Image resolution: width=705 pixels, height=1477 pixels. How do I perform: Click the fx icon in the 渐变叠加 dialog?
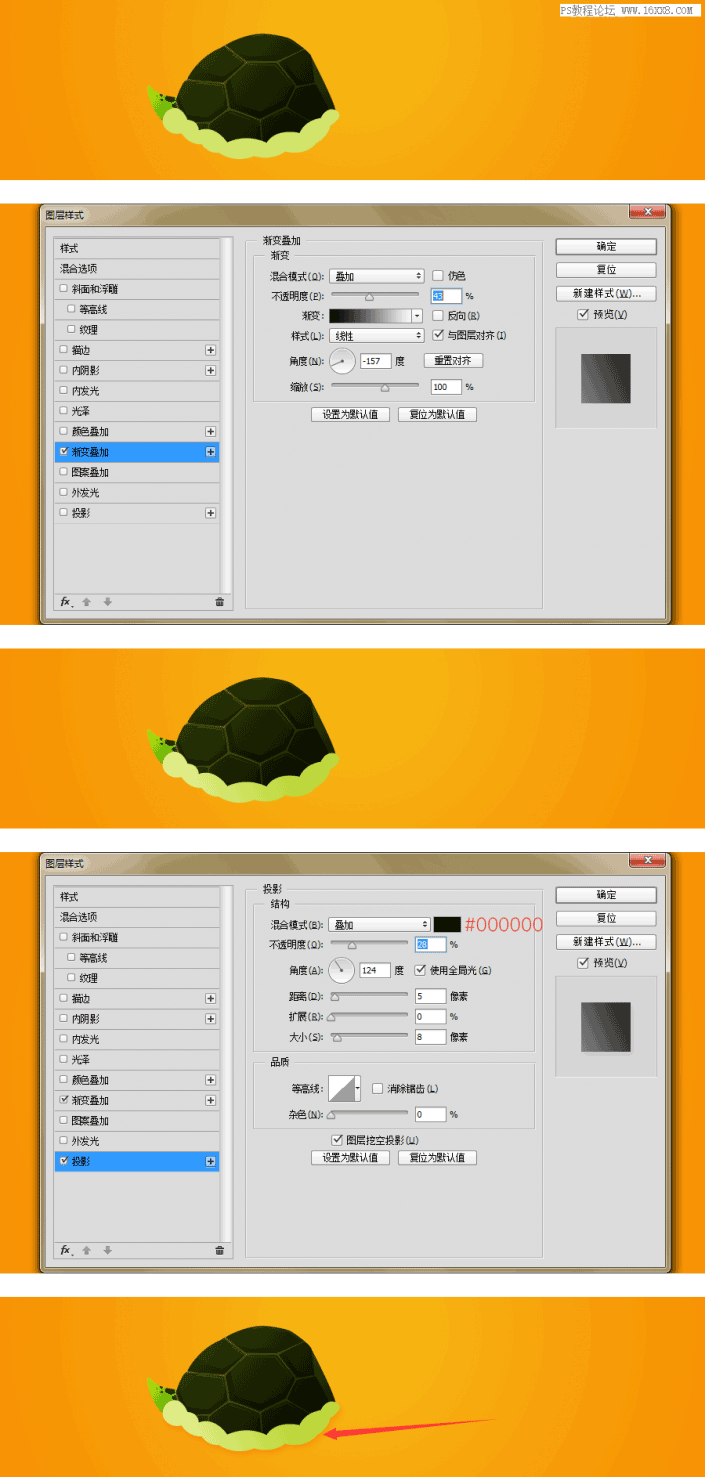pos(66,602)
